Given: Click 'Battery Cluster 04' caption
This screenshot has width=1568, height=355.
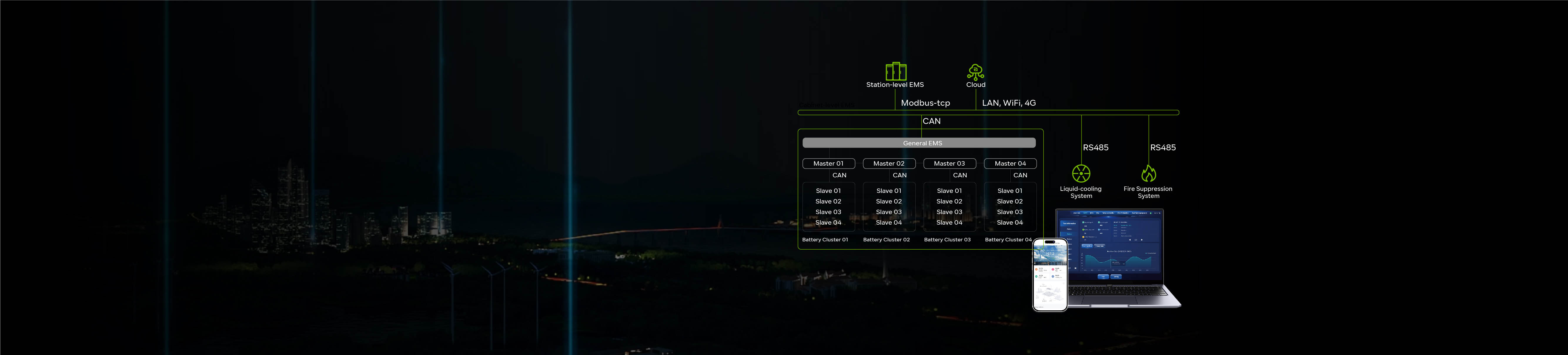Looking at the screenshot, I should [x=1009, y=240].
